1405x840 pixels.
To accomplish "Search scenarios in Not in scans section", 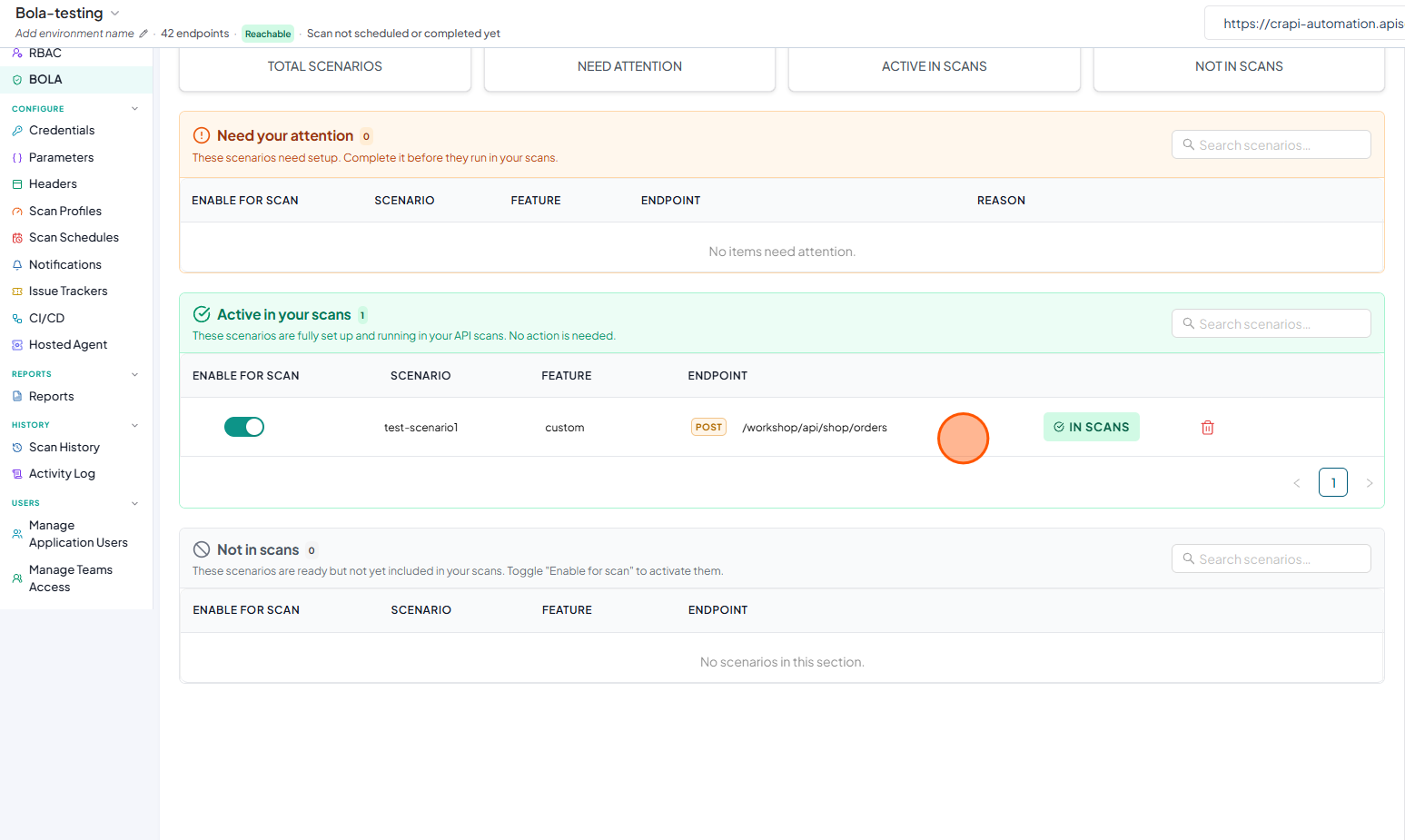I will (1271, 558).
